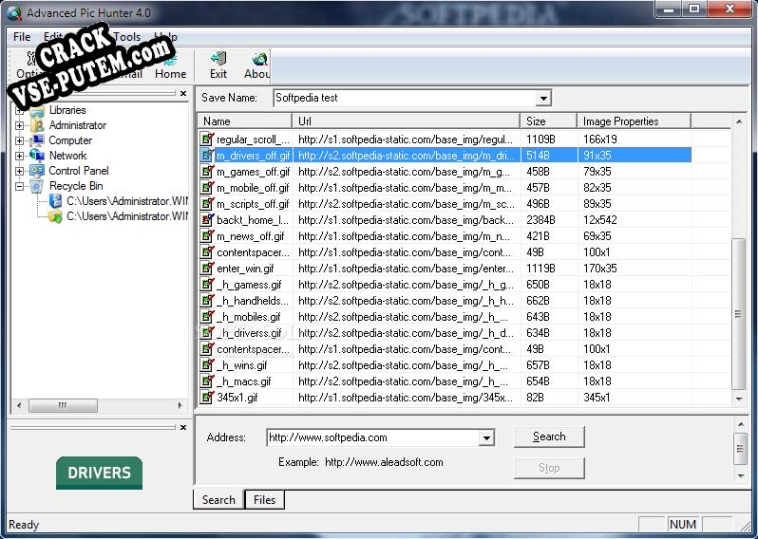This screenshot has height=539, width=758.
Task: Close the image preview panel
Action: pos(183,427)
